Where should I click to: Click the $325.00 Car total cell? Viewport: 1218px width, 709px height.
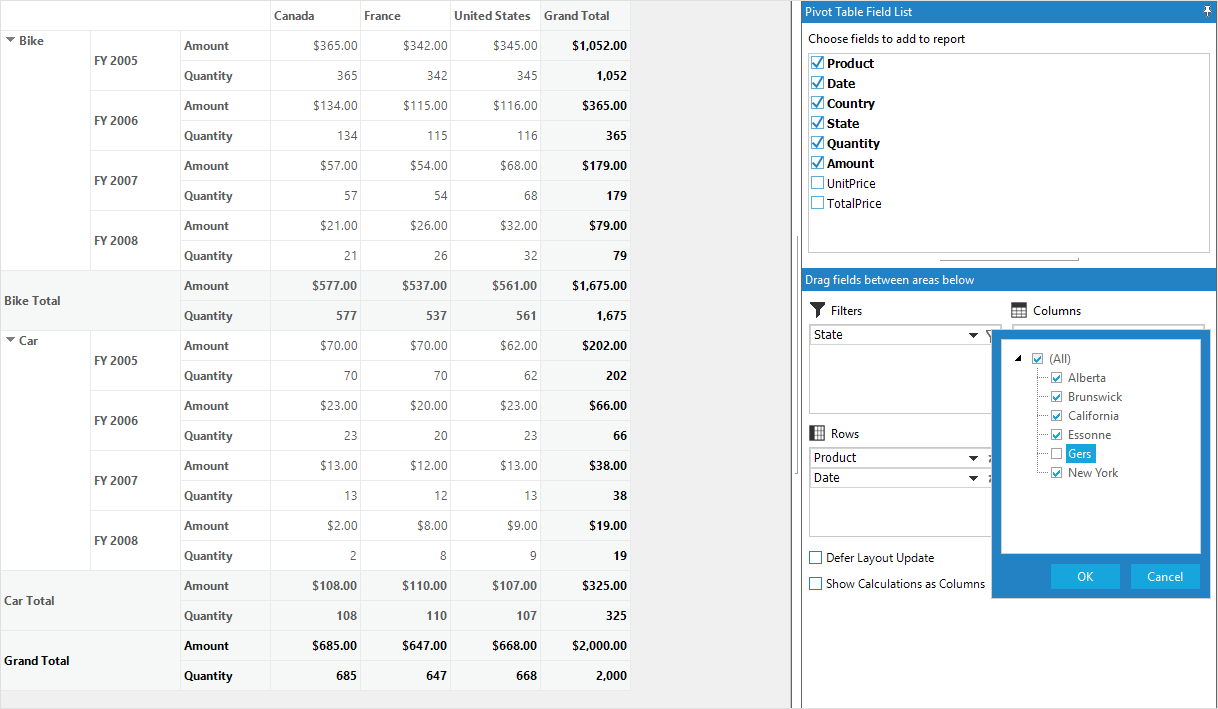click(x=585, y=585)
